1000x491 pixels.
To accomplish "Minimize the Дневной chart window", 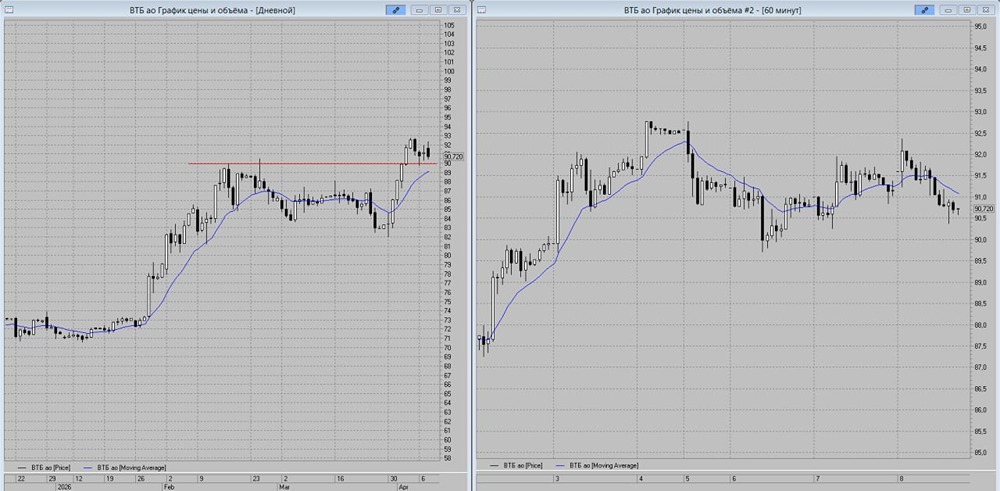I will pos(420,10).
